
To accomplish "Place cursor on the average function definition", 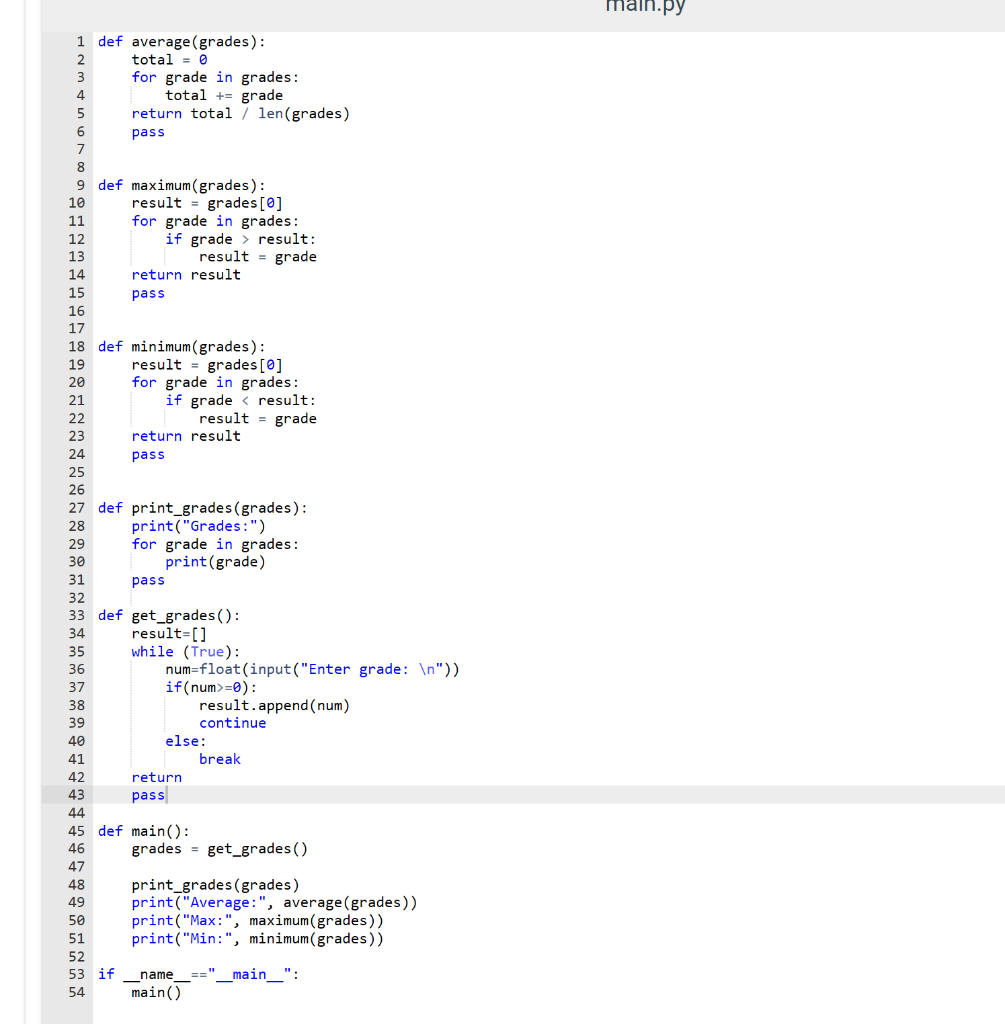I will [180, 41].
